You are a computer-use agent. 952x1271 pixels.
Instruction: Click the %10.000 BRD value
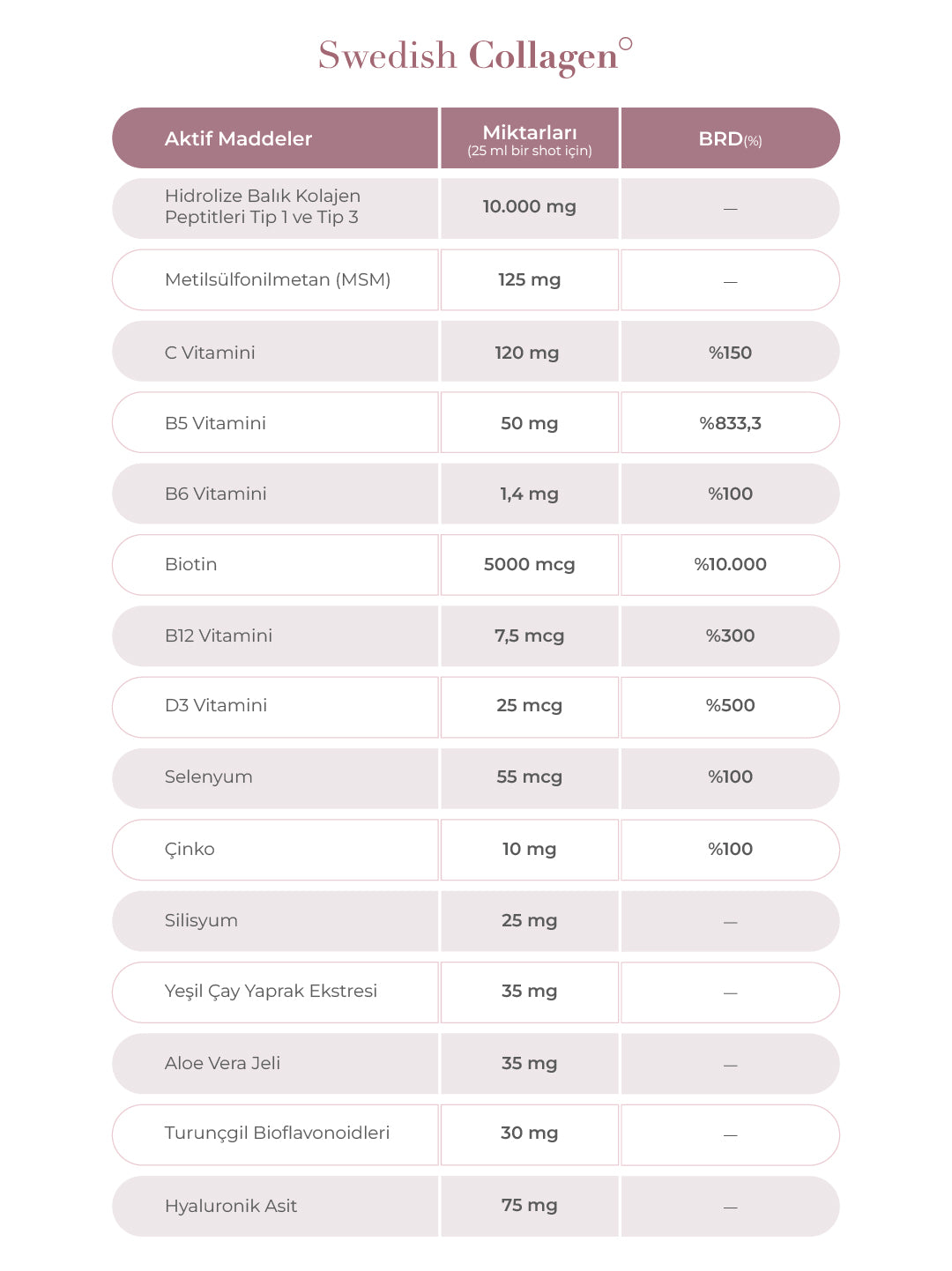[x=730, y=565]
